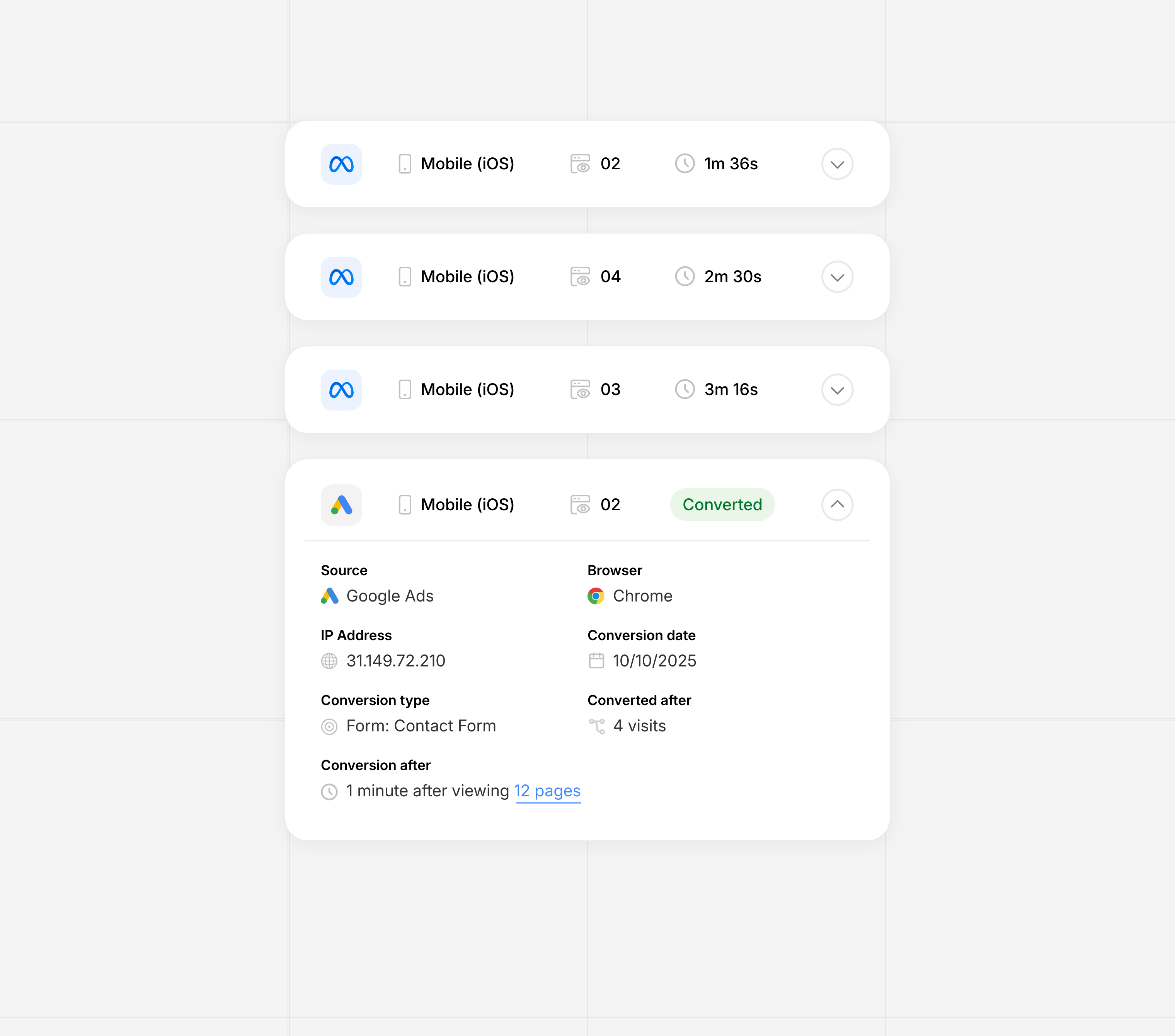Collapse the Converted visit card
This screenshot has width=1175, height=1036.
pos(836,505)
